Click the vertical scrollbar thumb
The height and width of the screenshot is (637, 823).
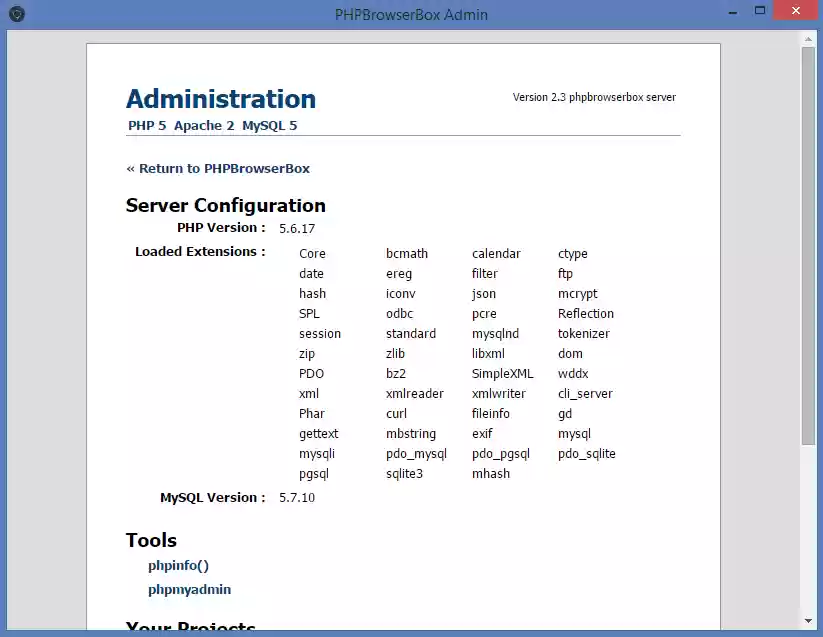[x=808, y=246]
